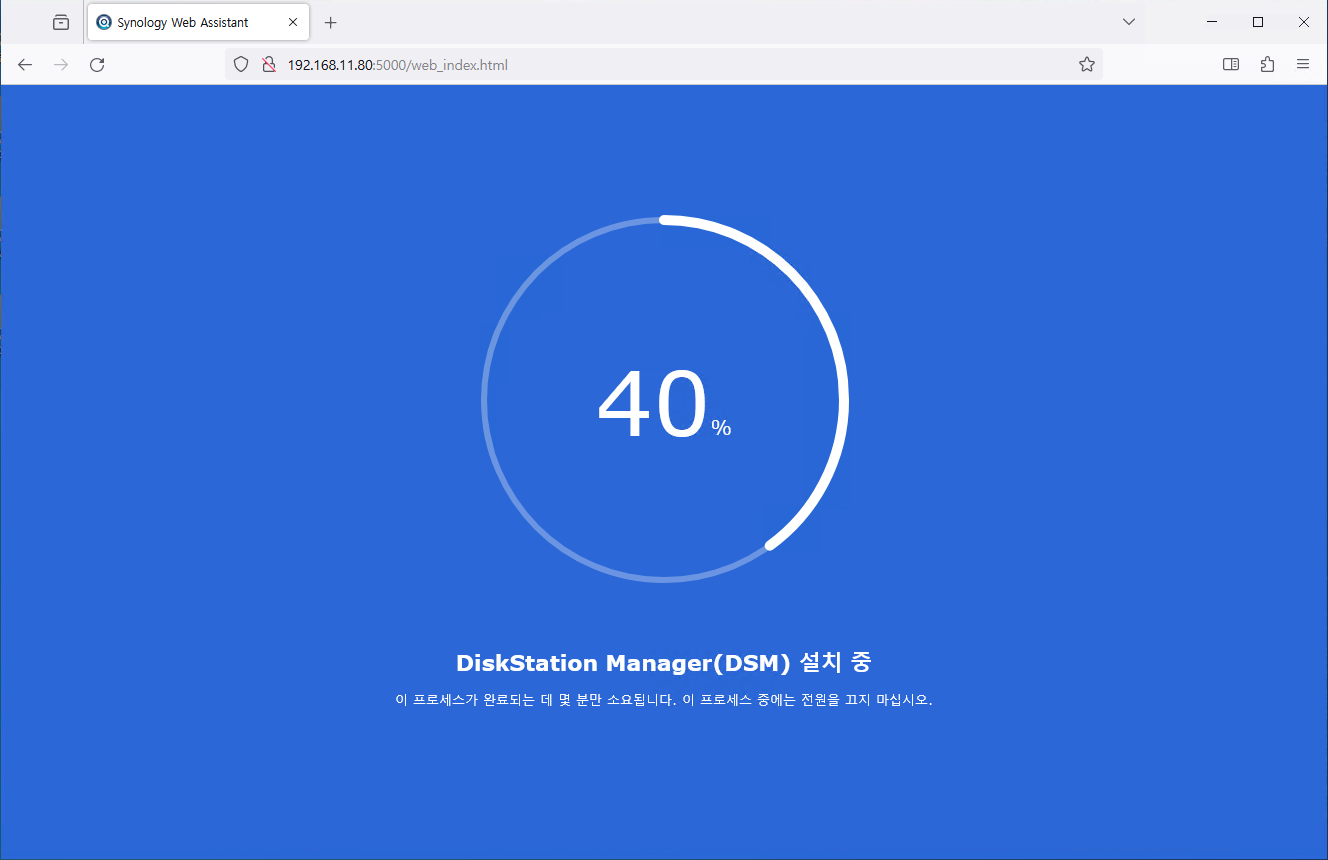Click the Firefox back arrow button
The width and height of the screenshot is (1328, 860).
[25, 65]
